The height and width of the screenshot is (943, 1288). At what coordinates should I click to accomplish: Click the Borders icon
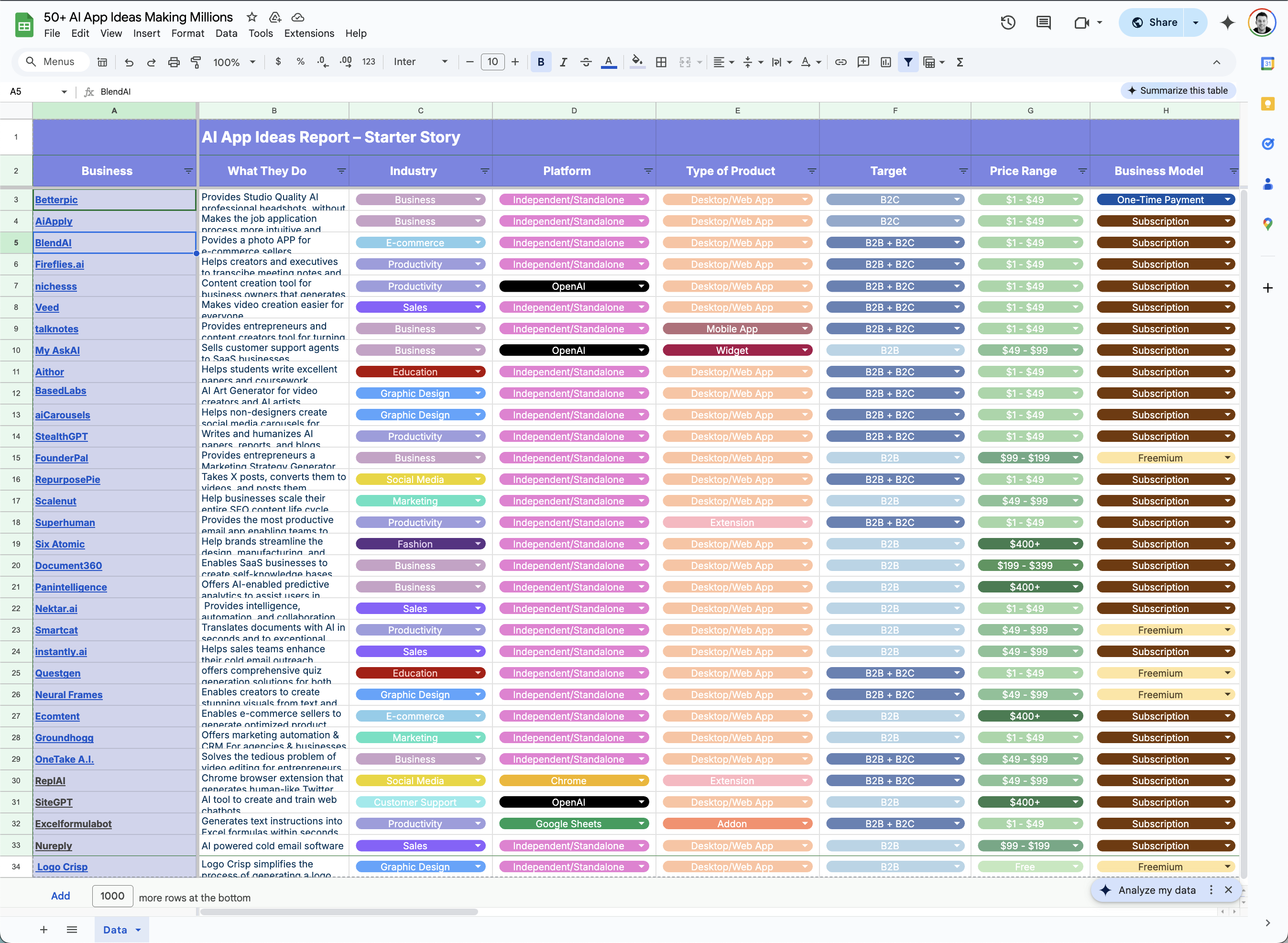(661, 62)
